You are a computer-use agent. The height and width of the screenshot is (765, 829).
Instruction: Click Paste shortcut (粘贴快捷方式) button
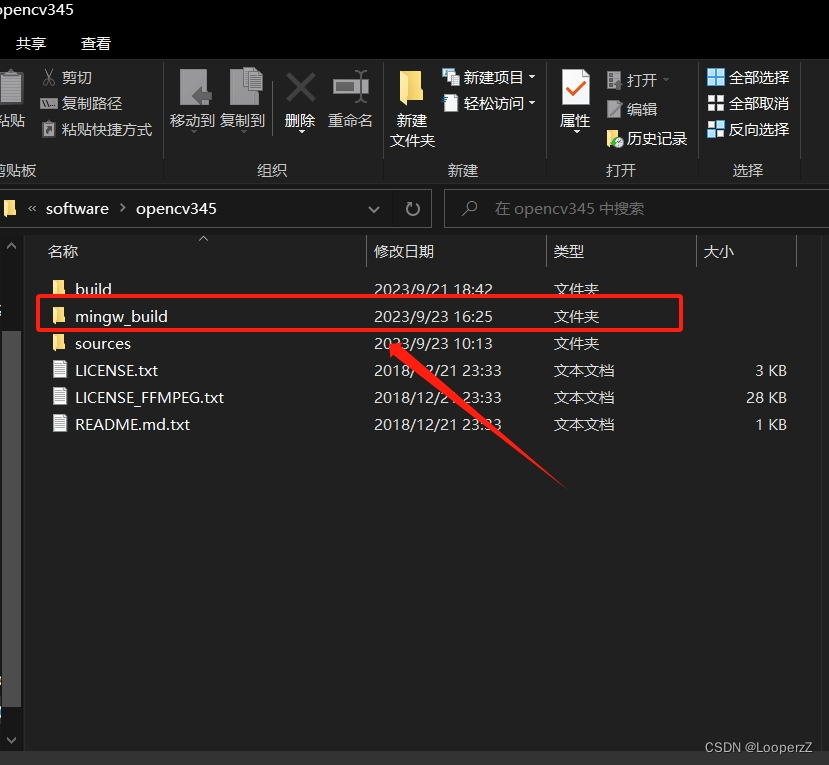[97, 129]
